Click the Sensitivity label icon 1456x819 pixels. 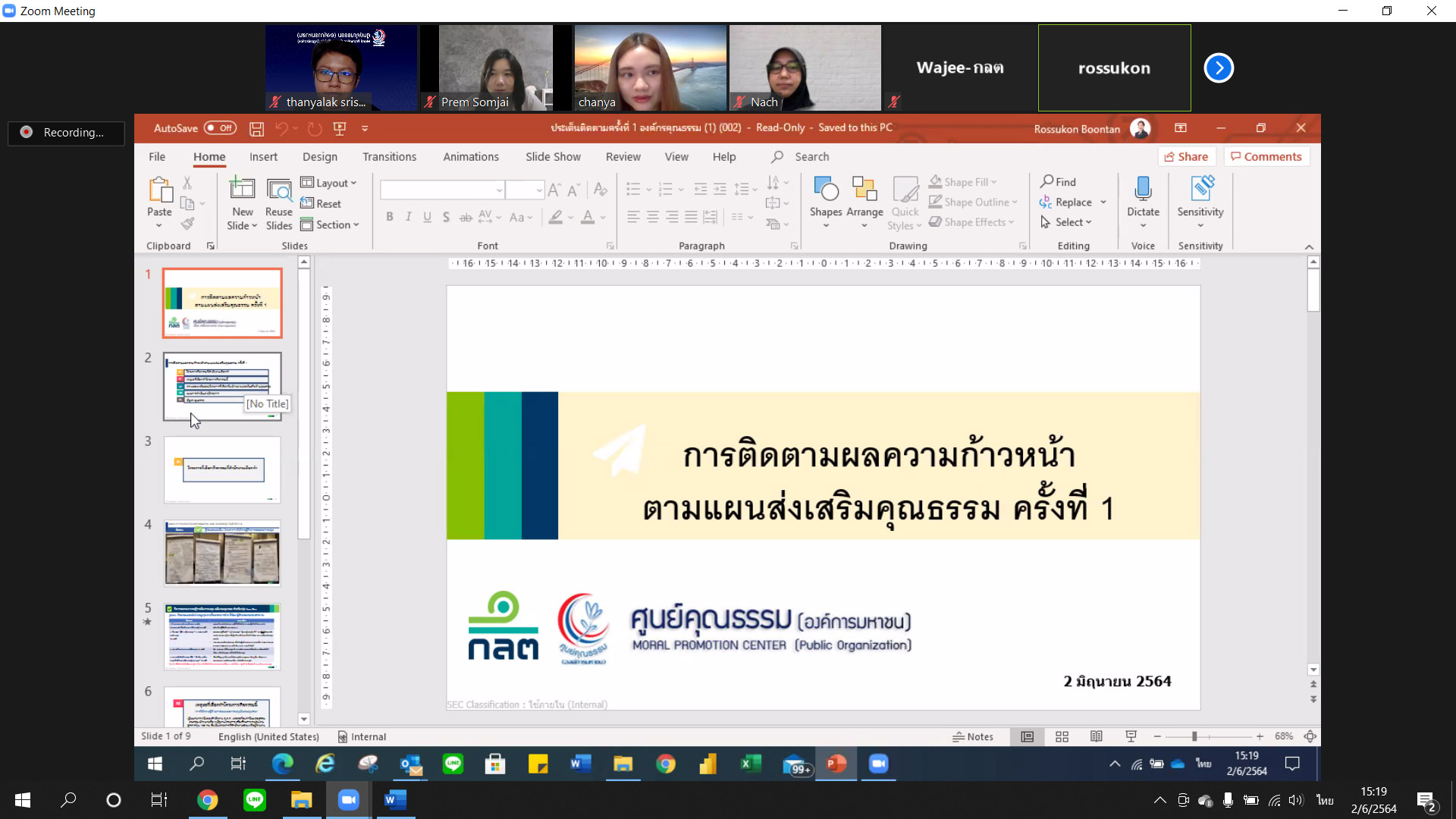(x=1201, y=189)
